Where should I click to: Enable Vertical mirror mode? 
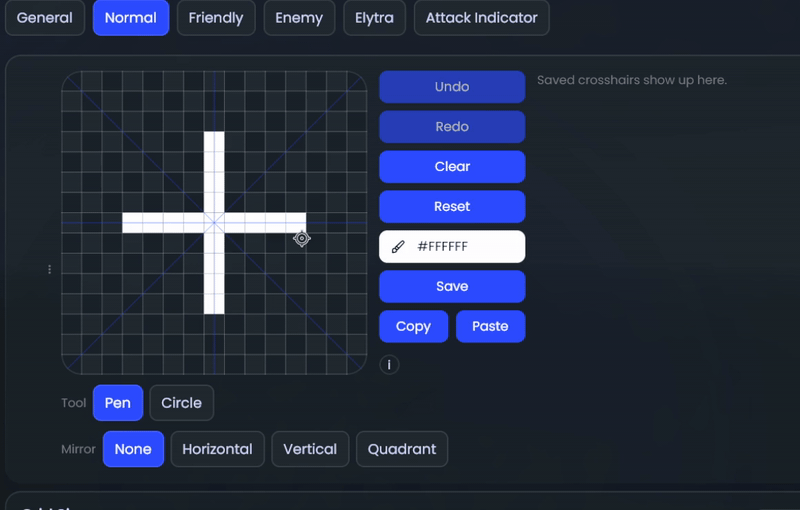coord(310,449)
